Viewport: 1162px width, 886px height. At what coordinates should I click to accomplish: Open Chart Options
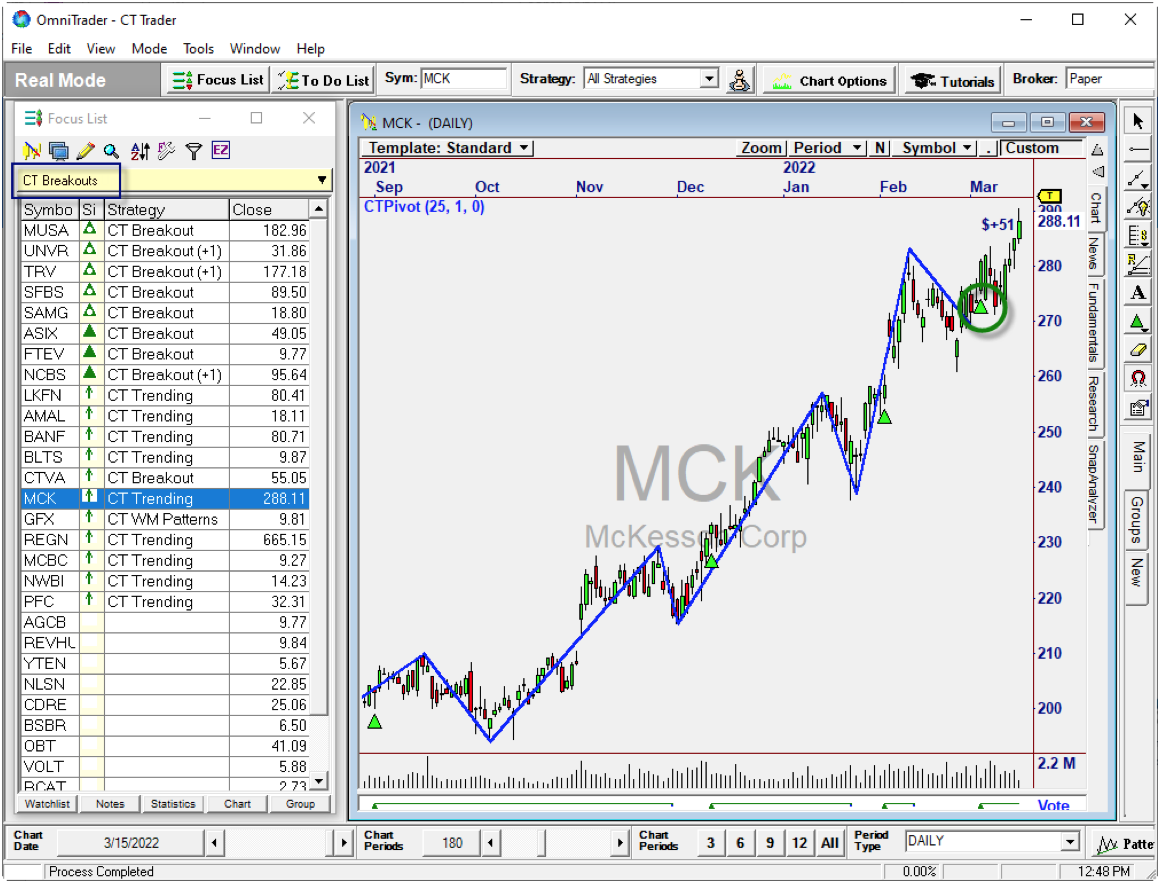pyautogui.click(x=829, y=81)
